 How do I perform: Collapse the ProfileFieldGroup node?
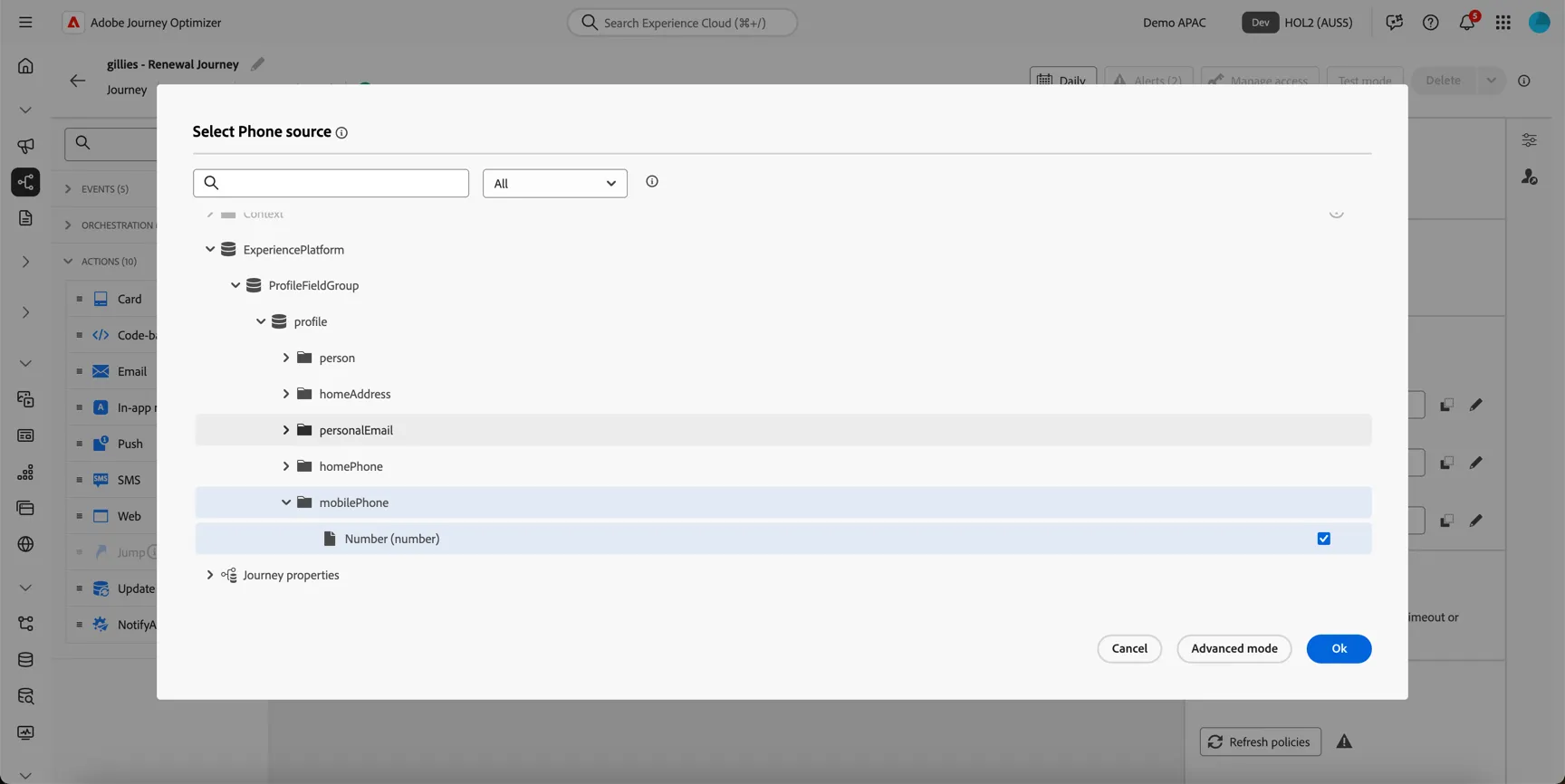click(235, 285)
